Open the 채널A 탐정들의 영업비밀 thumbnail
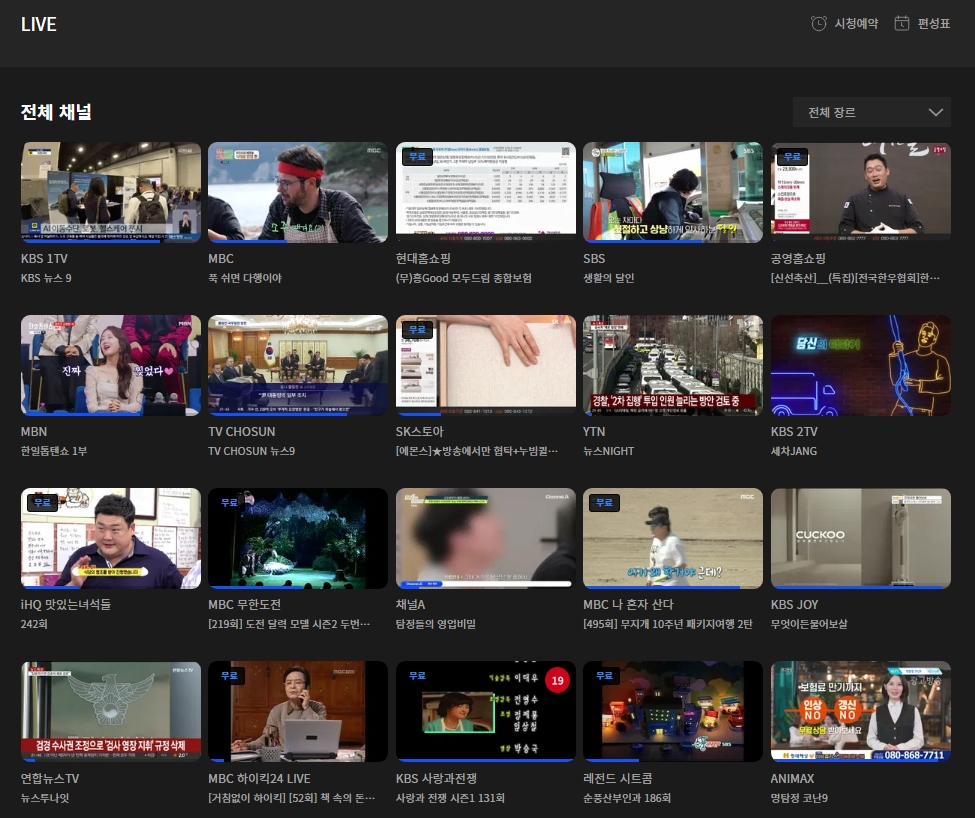This screenshot has height=818, width=975. (486, 538)
